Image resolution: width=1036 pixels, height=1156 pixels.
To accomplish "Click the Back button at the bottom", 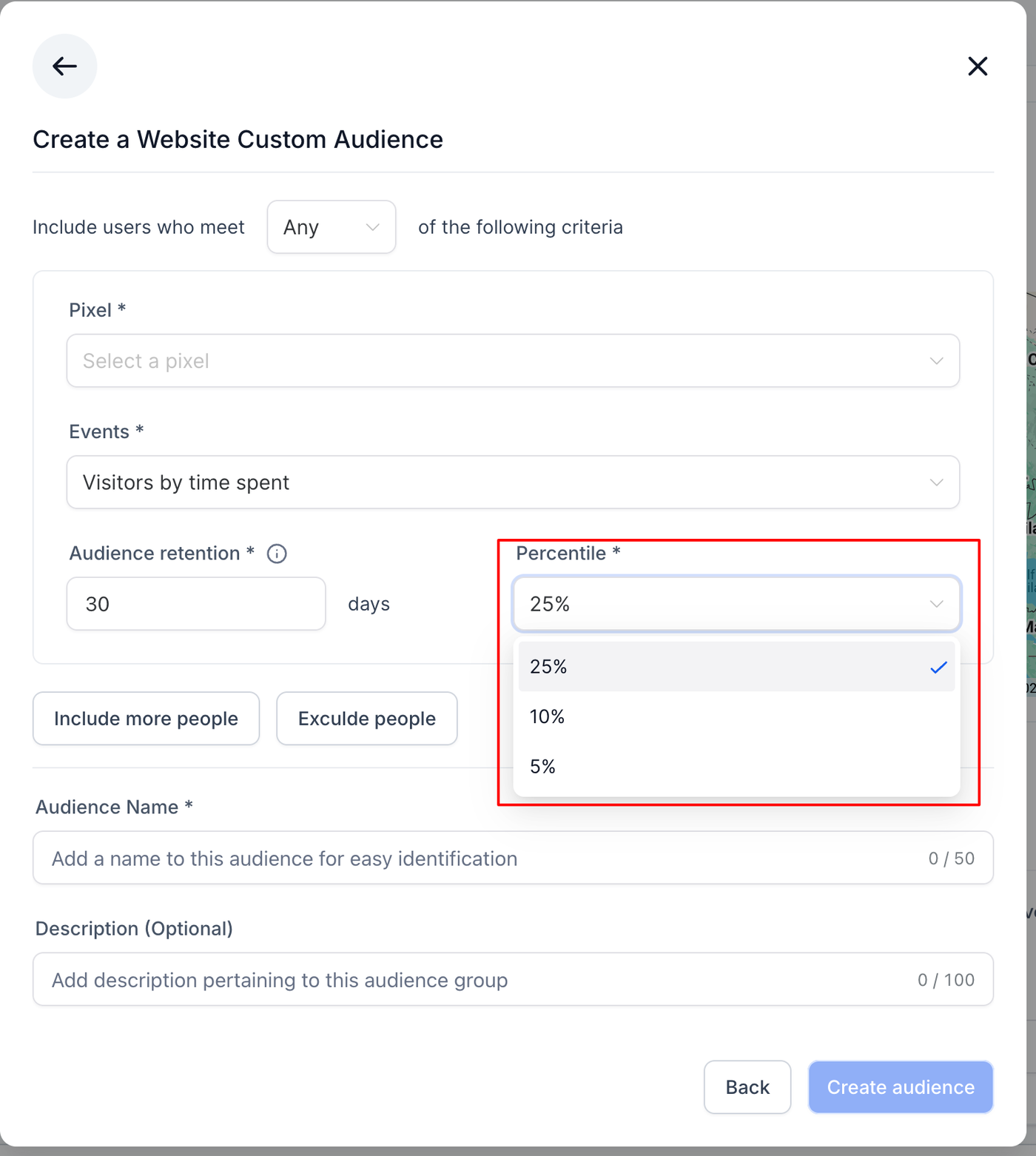I will [x=747, y=1087].
